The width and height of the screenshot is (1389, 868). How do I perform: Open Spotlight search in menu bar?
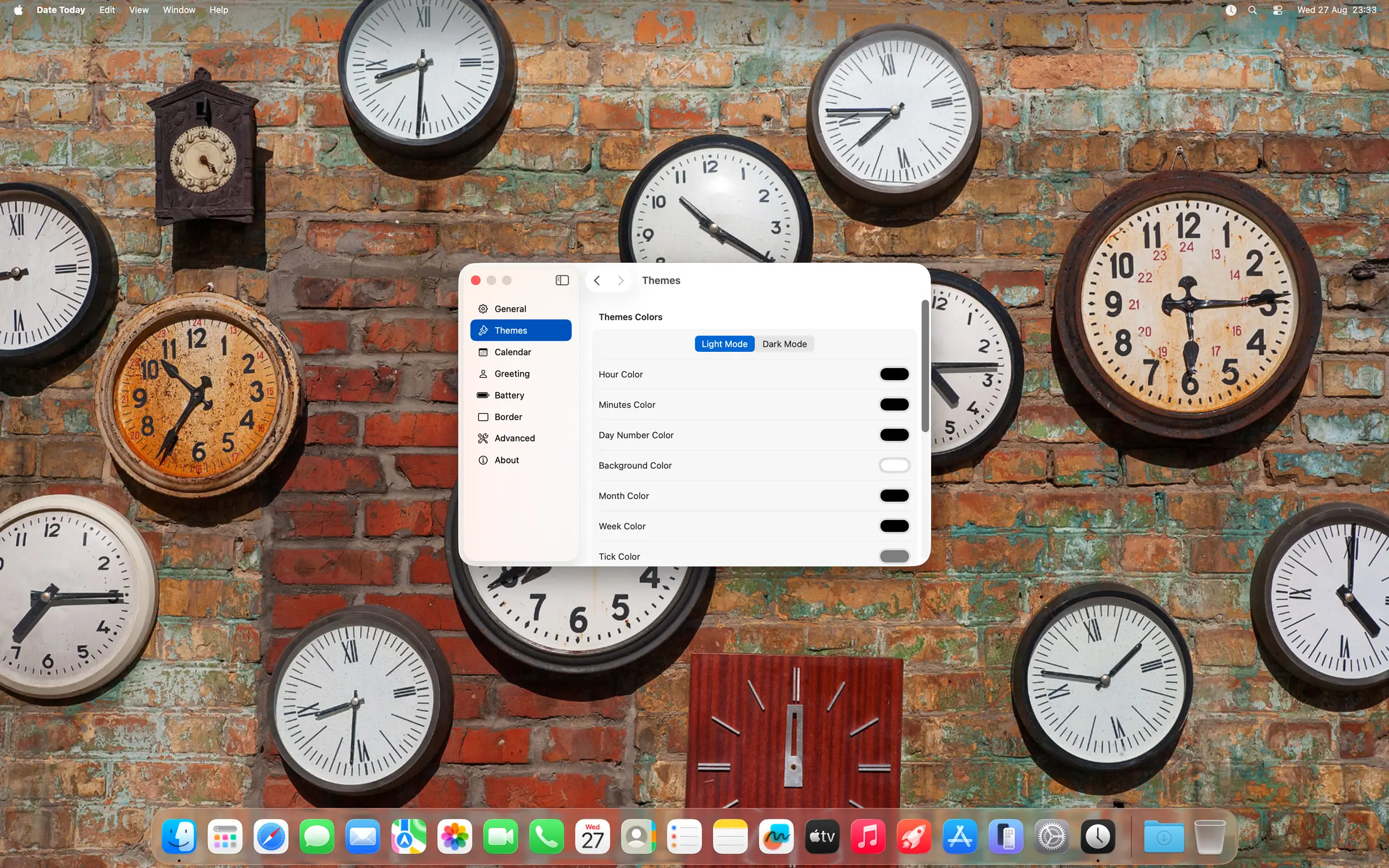pyautogui.click(x=1252, y=10)
